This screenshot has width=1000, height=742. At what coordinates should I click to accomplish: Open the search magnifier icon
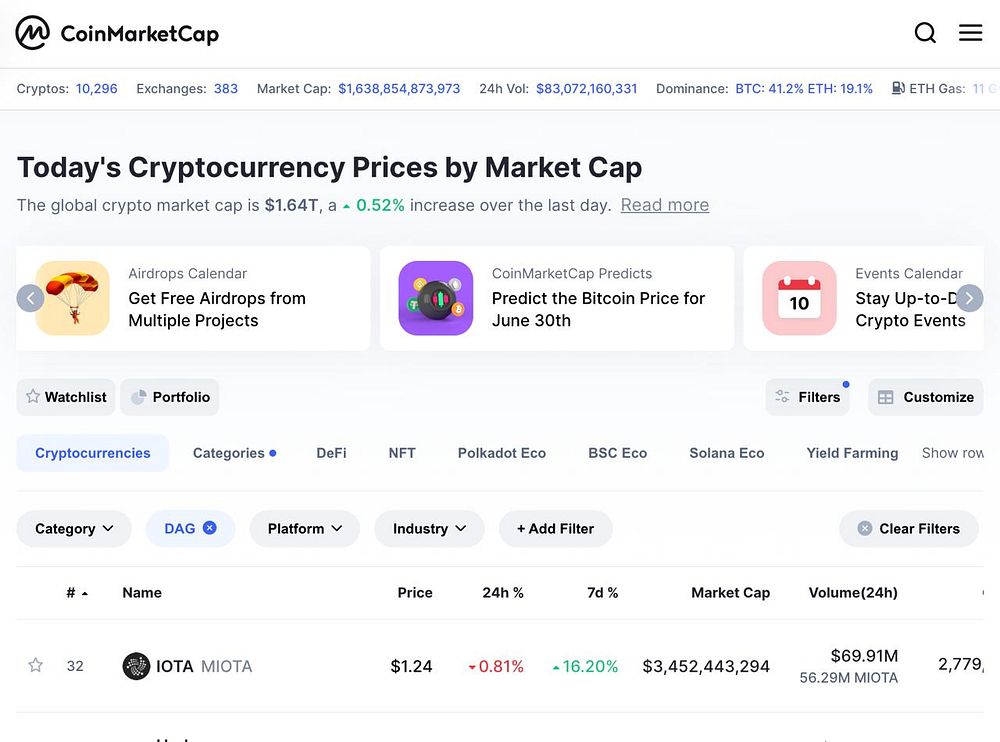click(x=925, y=33)
